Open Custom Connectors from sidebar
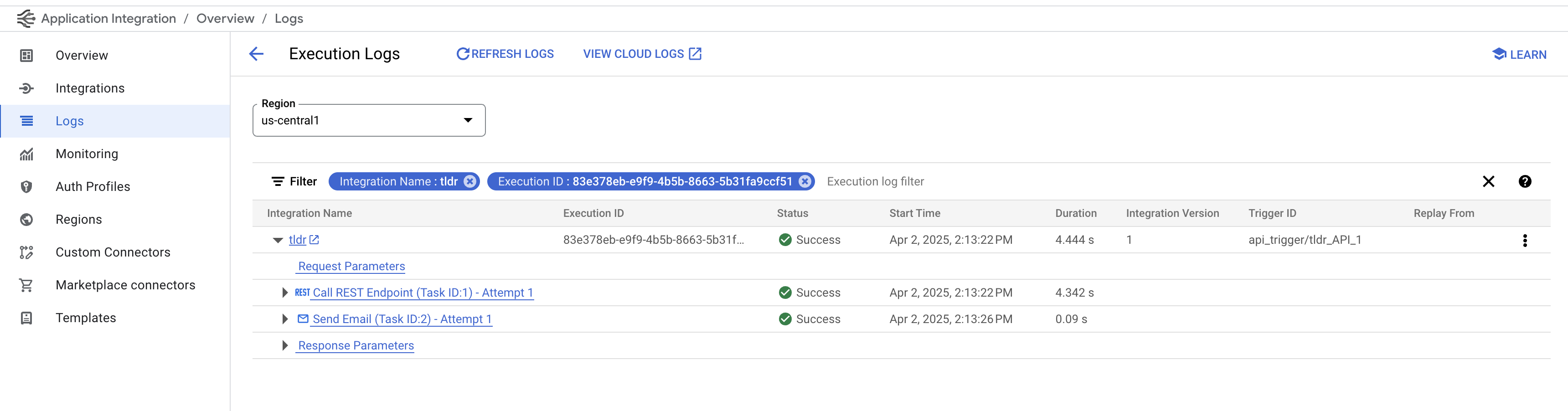 click(113, 252)
